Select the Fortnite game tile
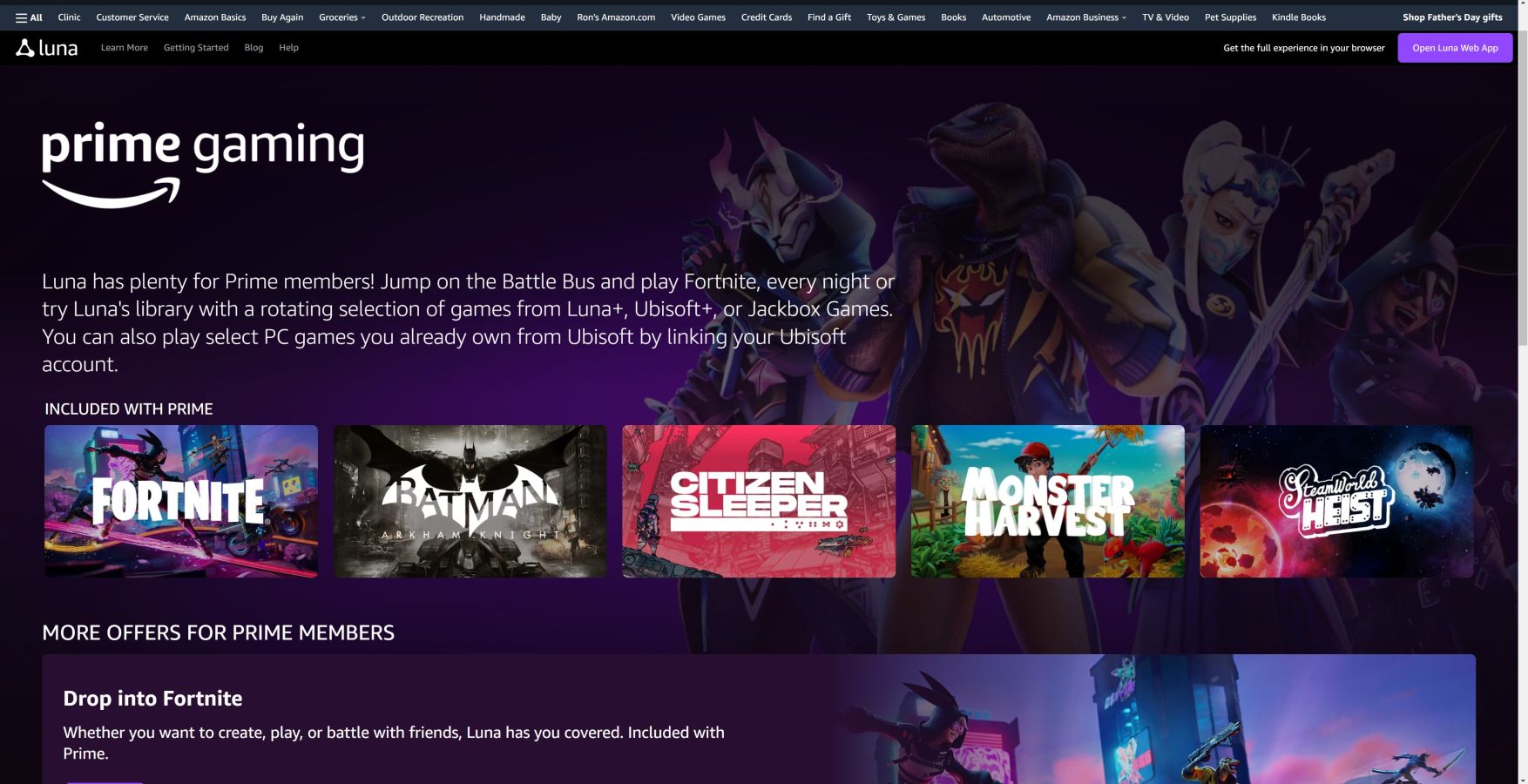The height and width of the screenshot is (784, 1528). [x=181, y=501]
